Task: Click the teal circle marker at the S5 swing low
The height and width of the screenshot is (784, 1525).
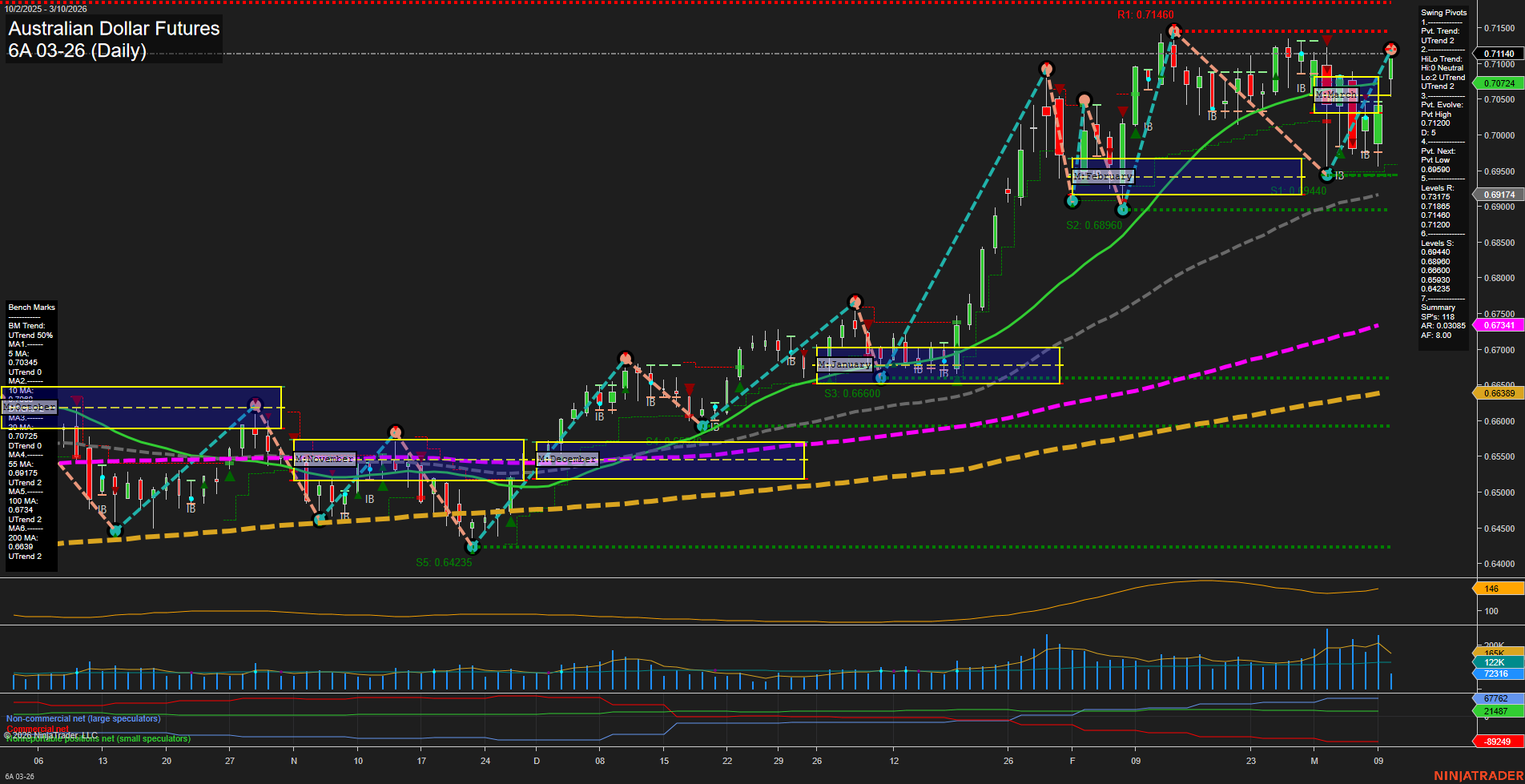Action: (x=473, y=548)
